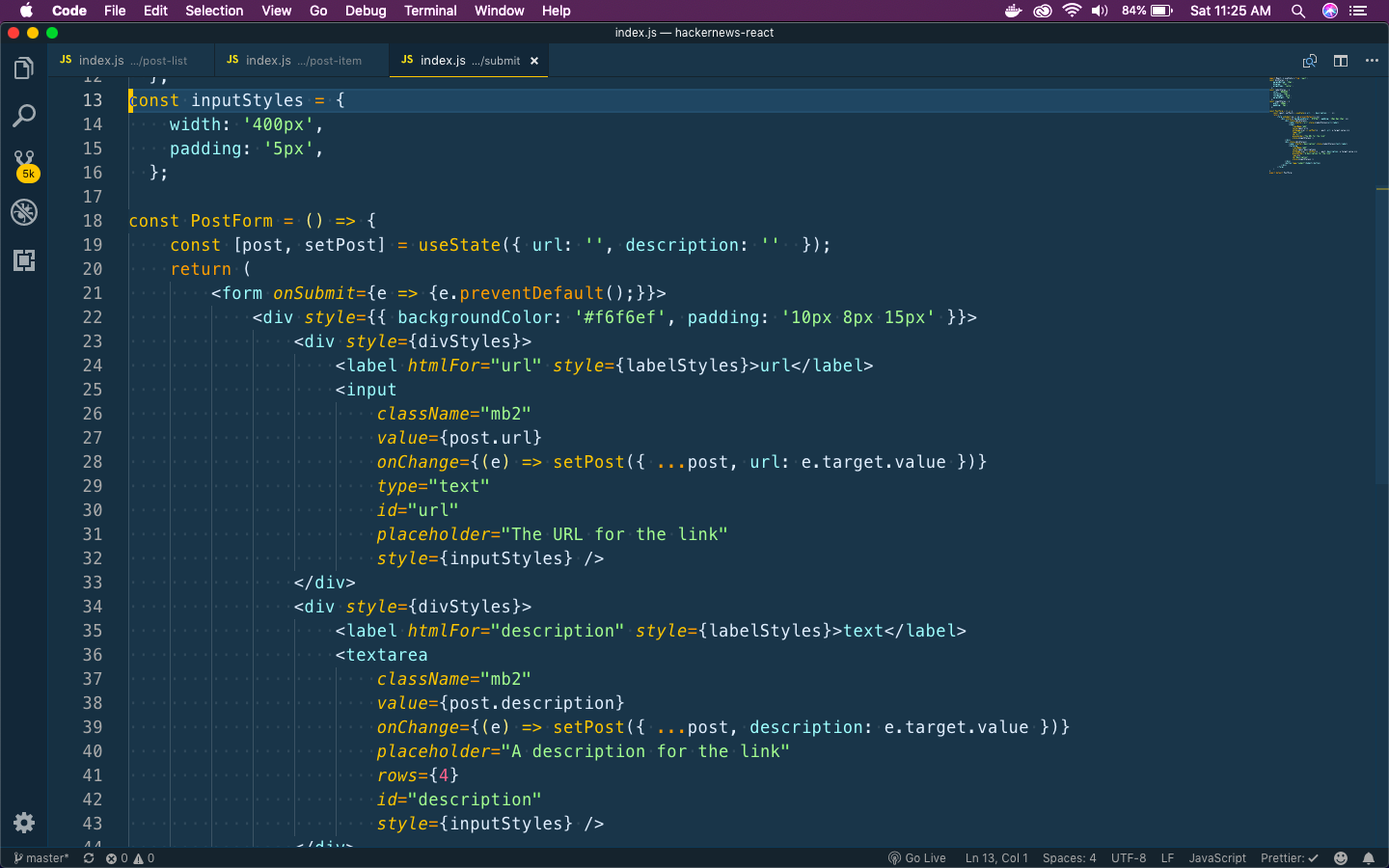This screenshot has height=868, width=1389.
Task: Change language mode JavaScript
Action: (x=1217, y=858)
